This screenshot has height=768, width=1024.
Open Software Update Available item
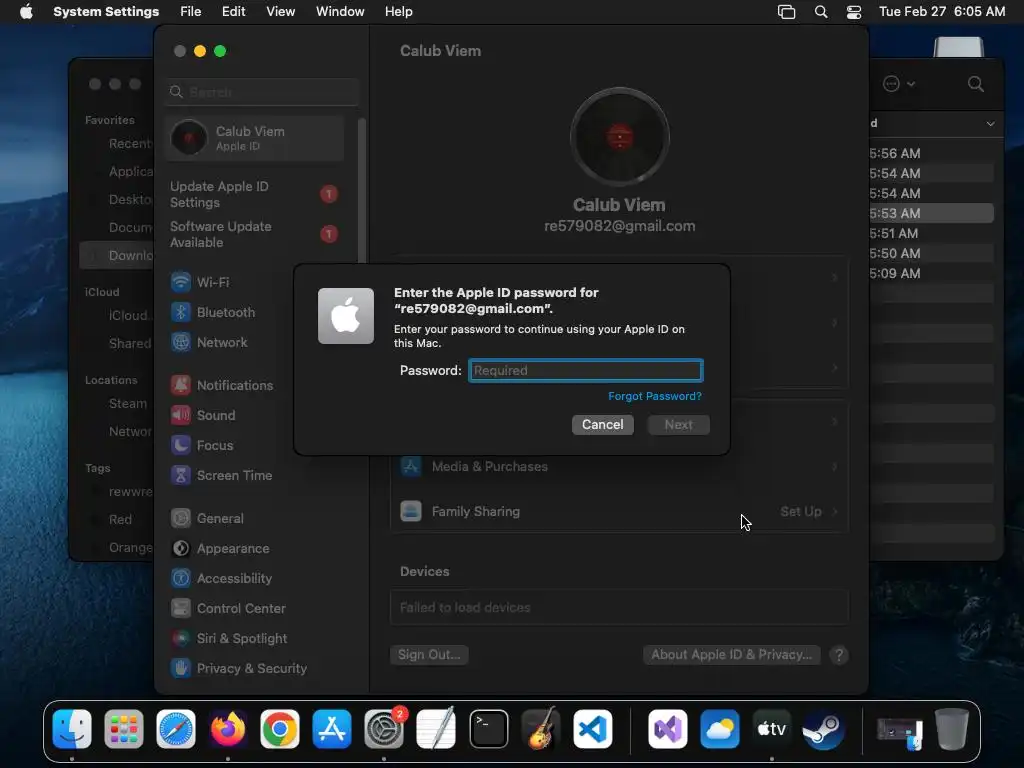click(x=255, y=234)
